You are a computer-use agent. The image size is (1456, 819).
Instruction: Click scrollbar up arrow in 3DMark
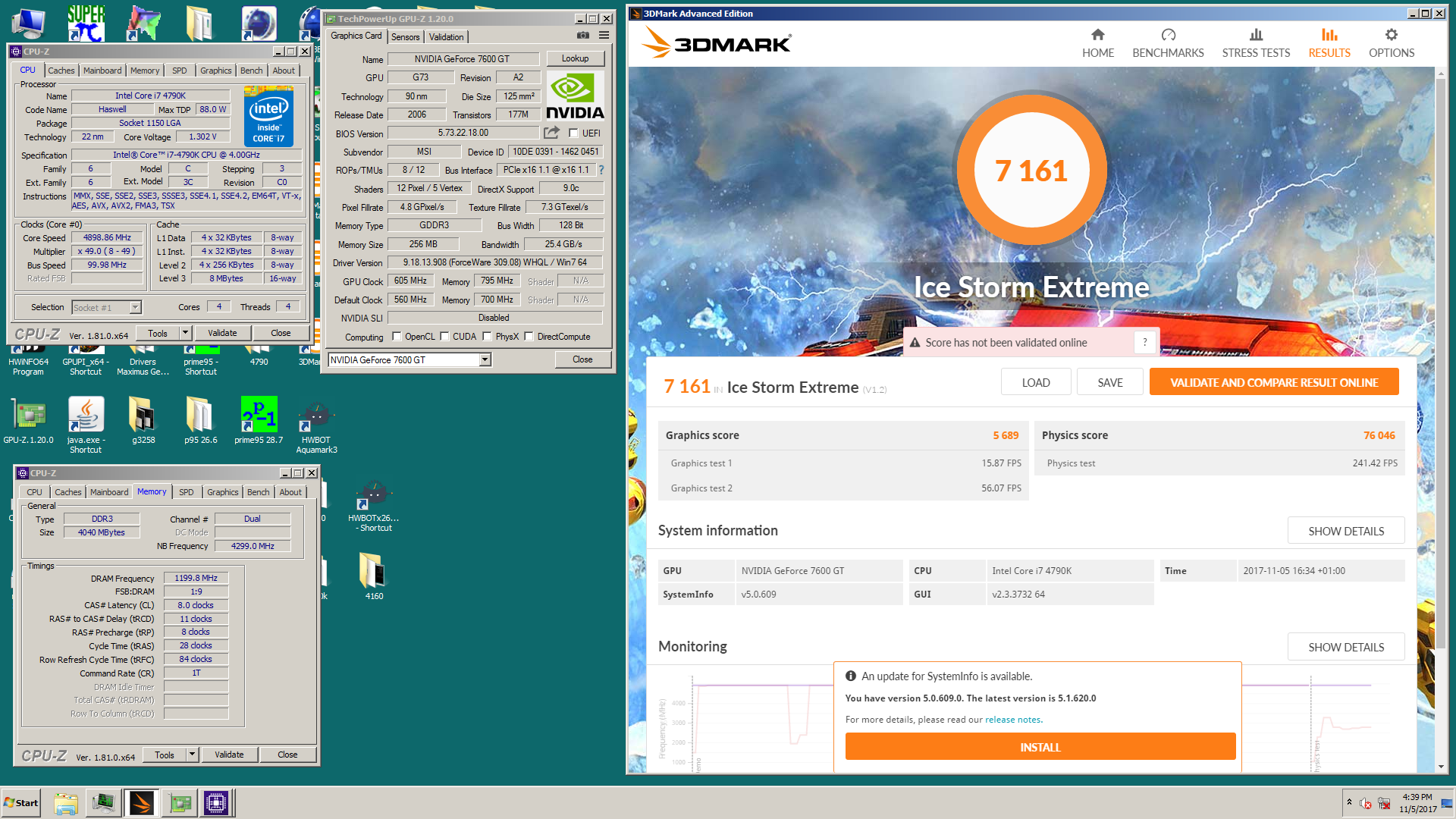click(x=1442, y=73)
